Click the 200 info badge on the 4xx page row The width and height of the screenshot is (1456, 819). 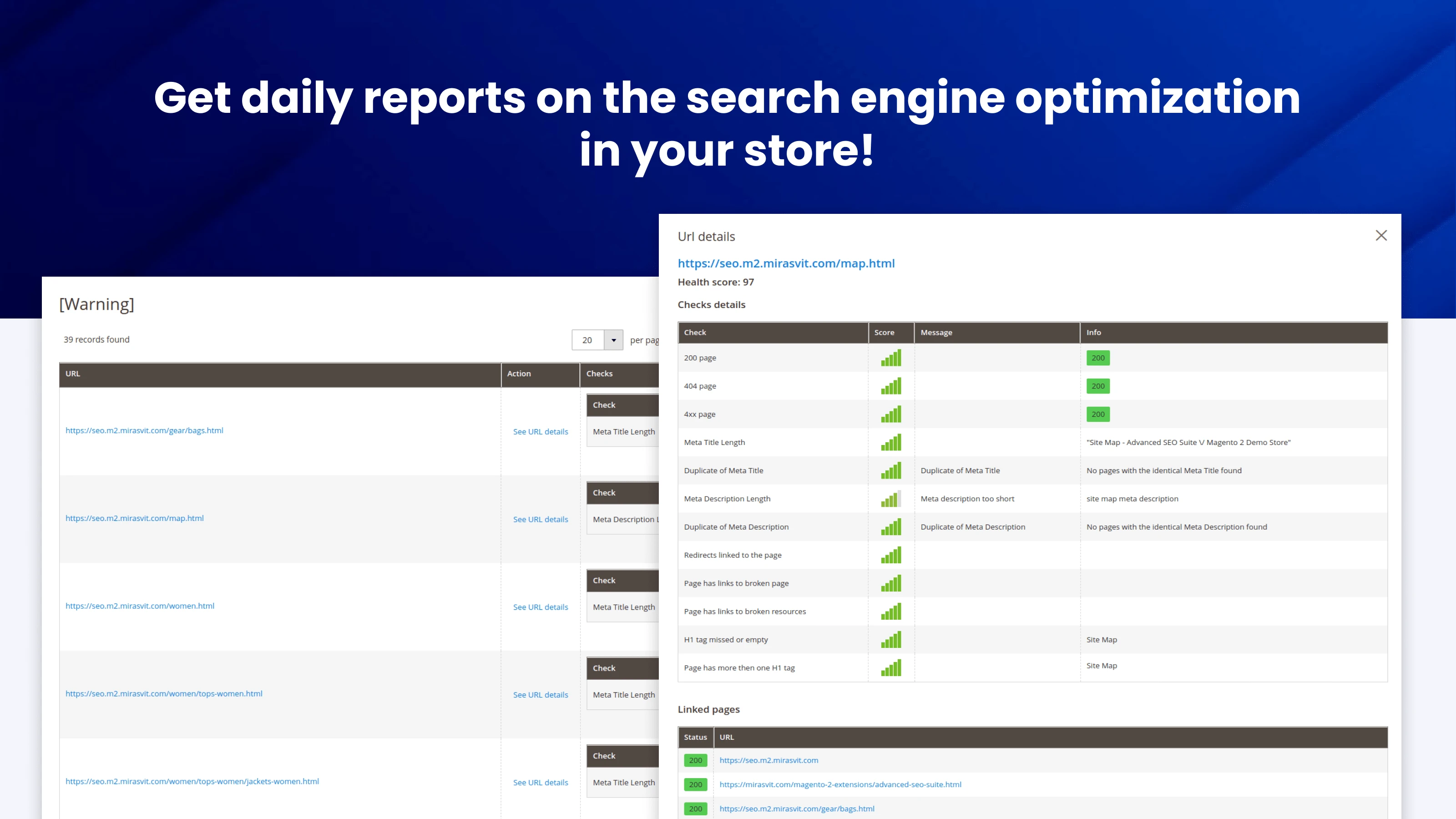(1097, 415)
